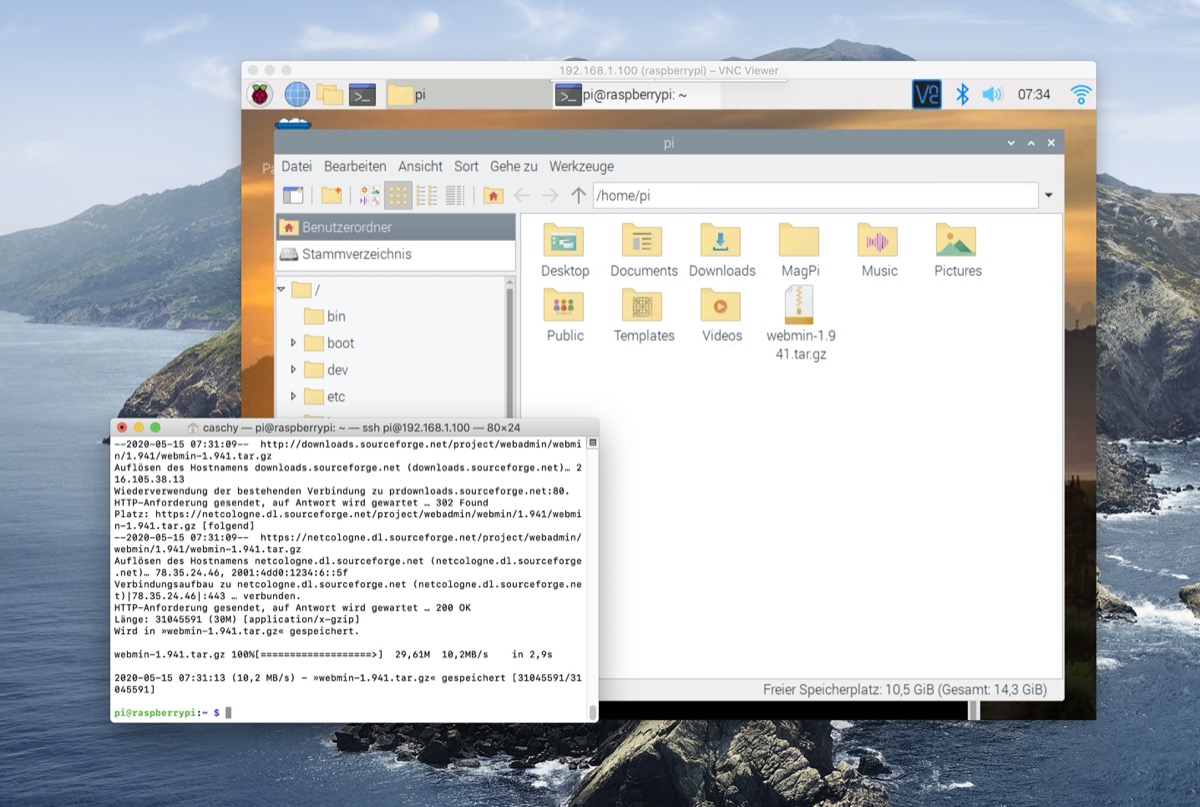This screenshot has width=1200, height=807.
Task: Open the Werkzeuge menu
Action: tap(581, 166)
